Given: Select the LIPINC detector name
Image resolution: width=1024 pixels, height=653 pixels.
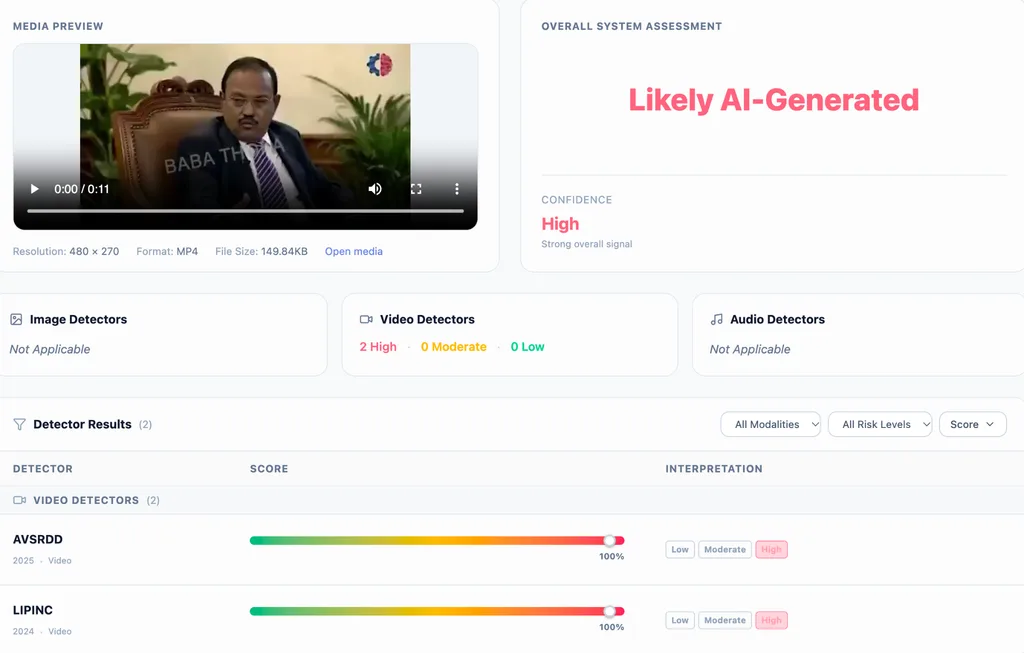Looking at the screenshot, I should click(x=33, y=610).
